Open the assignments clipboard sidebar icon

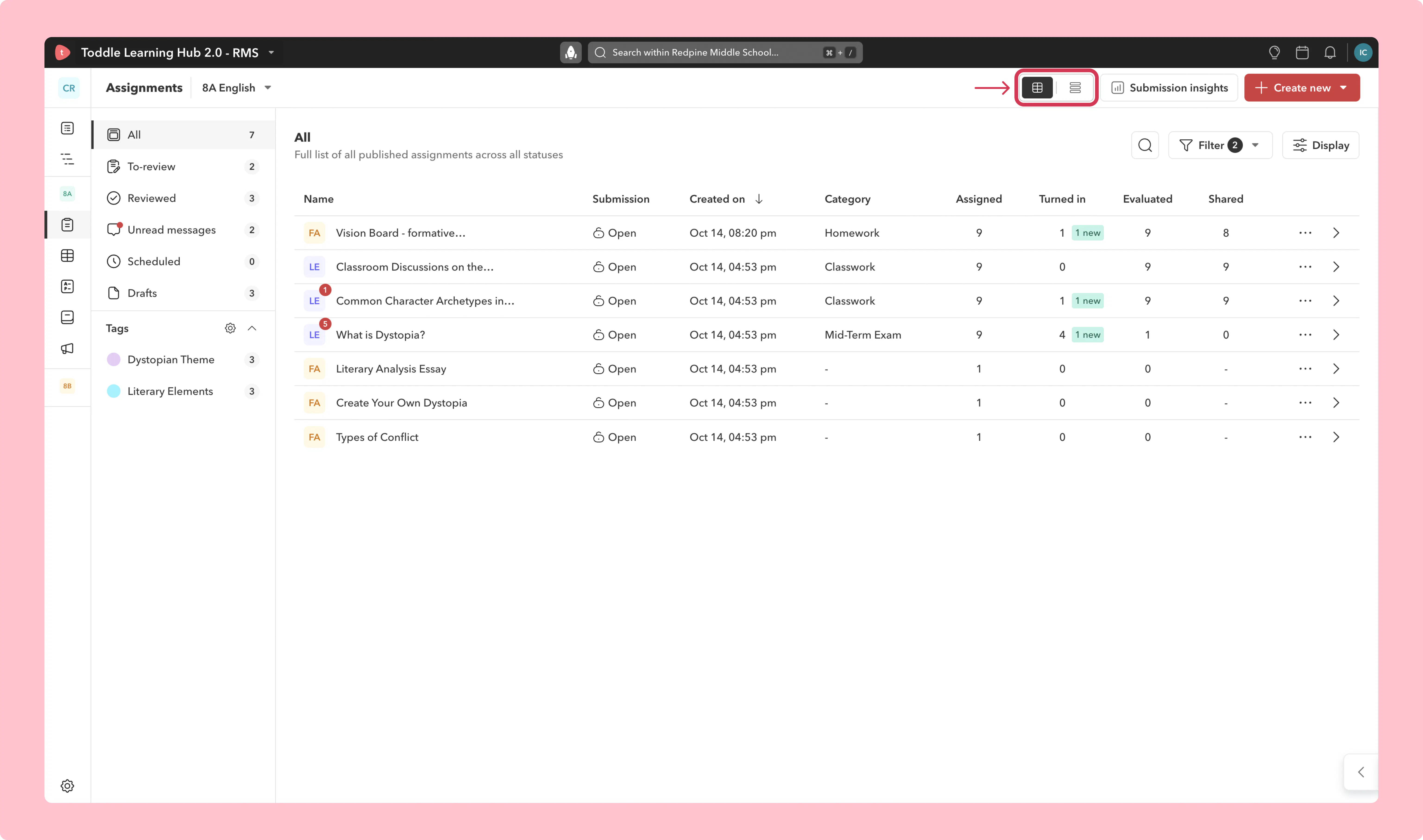[x=67, y=225]
